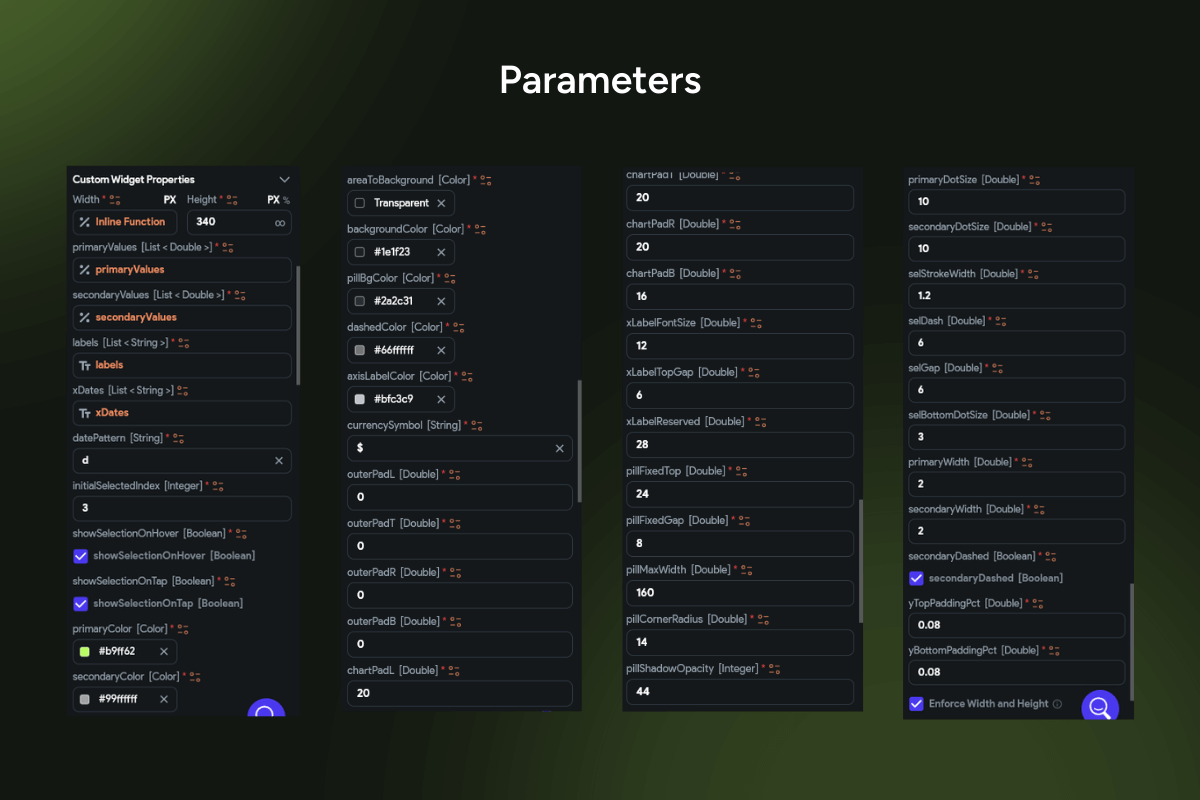Remove the primaryColor value #b9ff62
The height and width of the screenshot is (800, 1200).
[x=164, y=651]
